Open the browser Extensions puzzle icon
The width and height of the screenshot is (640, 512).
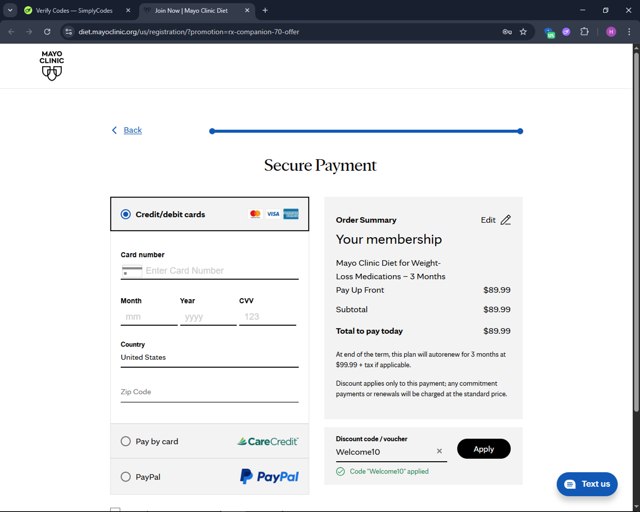click(x=584, y=32)
